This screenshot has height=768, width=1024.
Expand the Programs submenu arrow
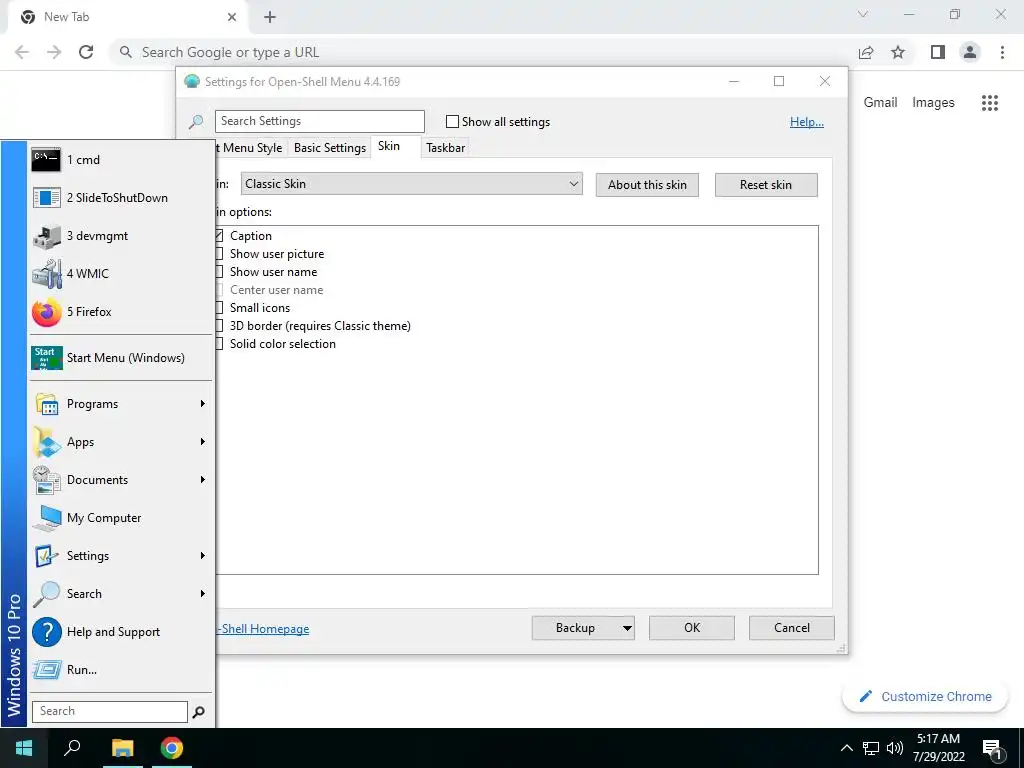pyautogui.click(x=202, y=404)
